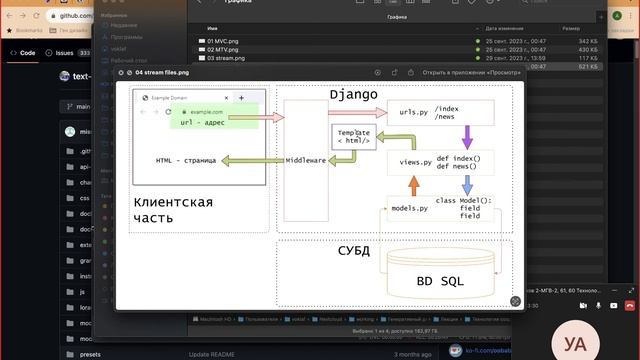The height and width of the screenshot is (360, 640).
Task: Minimize the call window
Action: (615, 290)
